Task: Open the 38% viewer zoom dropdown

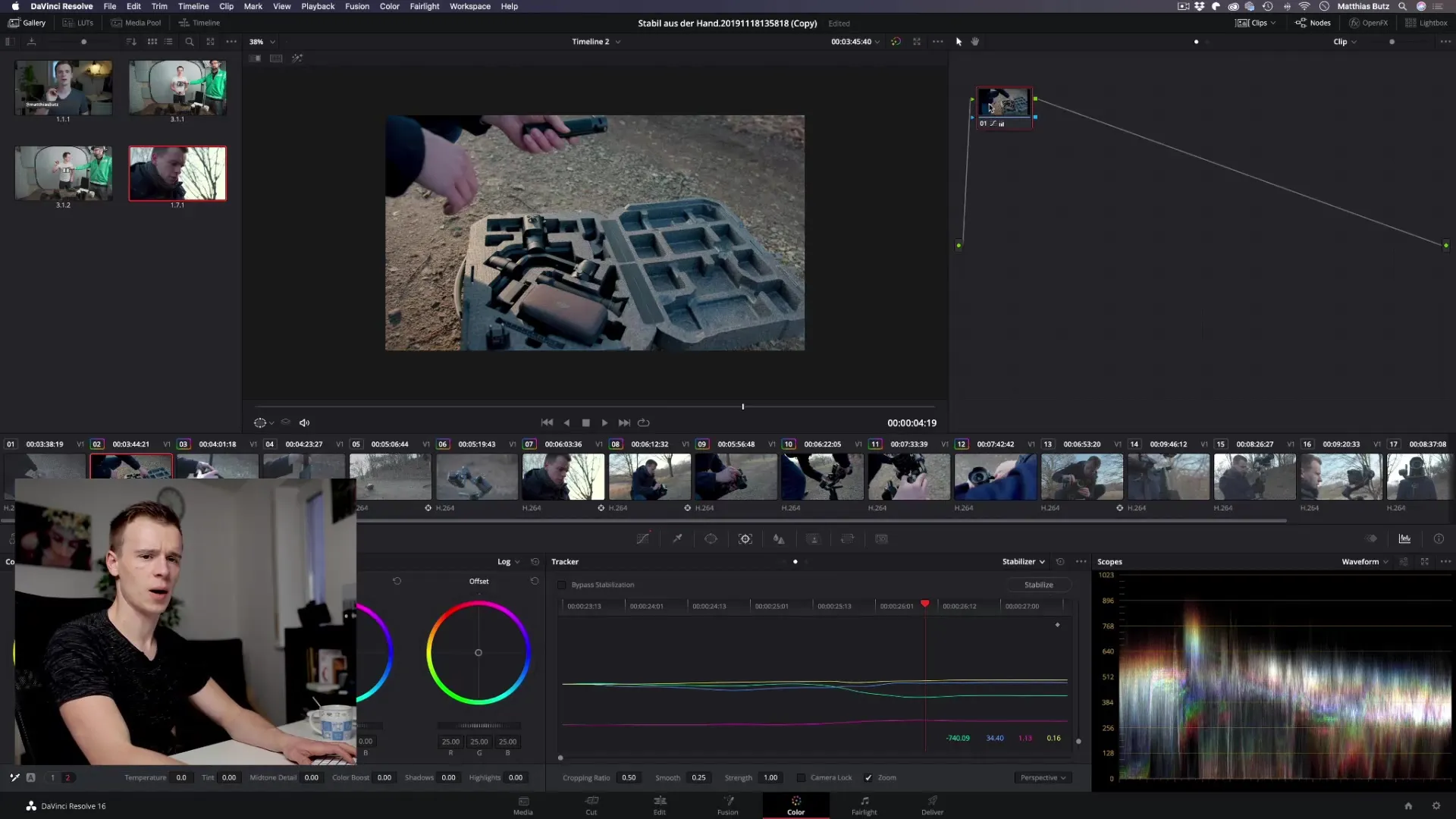Action: pyautogui.click(x=262, y=42)
